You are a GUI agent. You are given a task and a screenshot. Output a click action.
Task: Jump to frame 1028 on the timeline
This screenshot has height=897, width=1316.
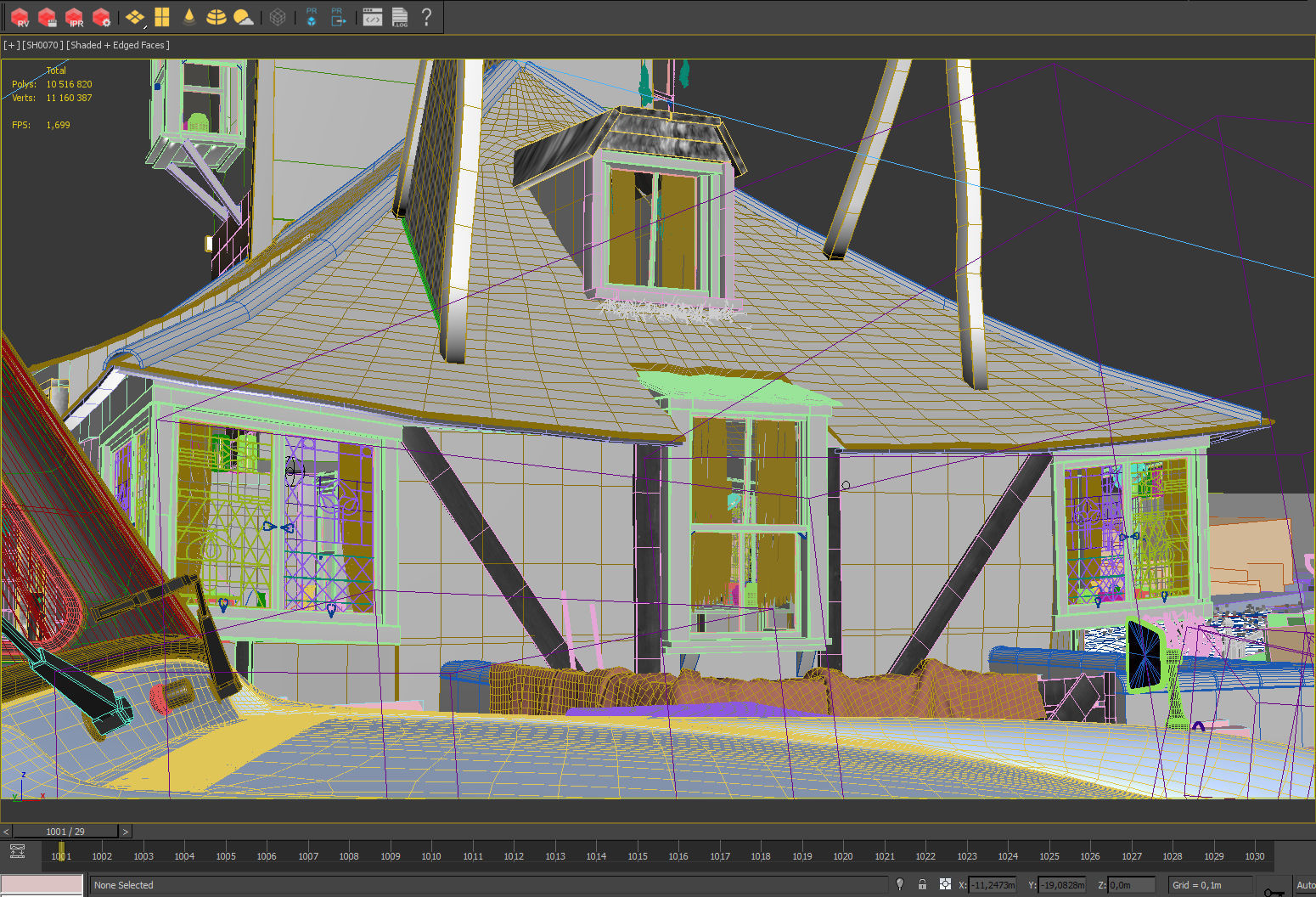(1173, 856)
